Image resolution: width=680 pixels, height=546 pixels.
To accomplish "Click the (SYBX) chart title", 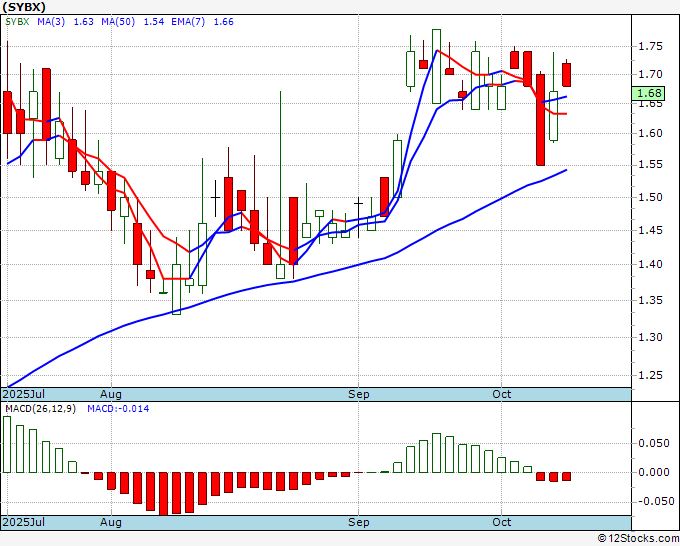I will coord(24,7).
